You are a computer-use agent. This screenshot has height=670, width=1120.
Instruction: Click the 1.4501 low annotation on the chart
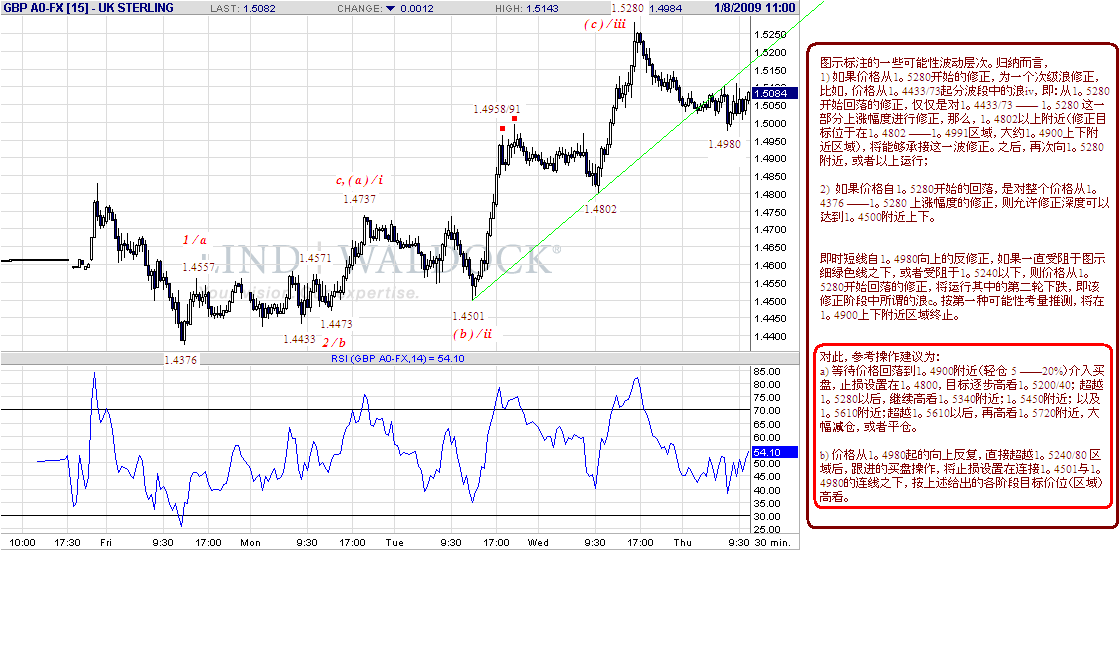point(469,316)
